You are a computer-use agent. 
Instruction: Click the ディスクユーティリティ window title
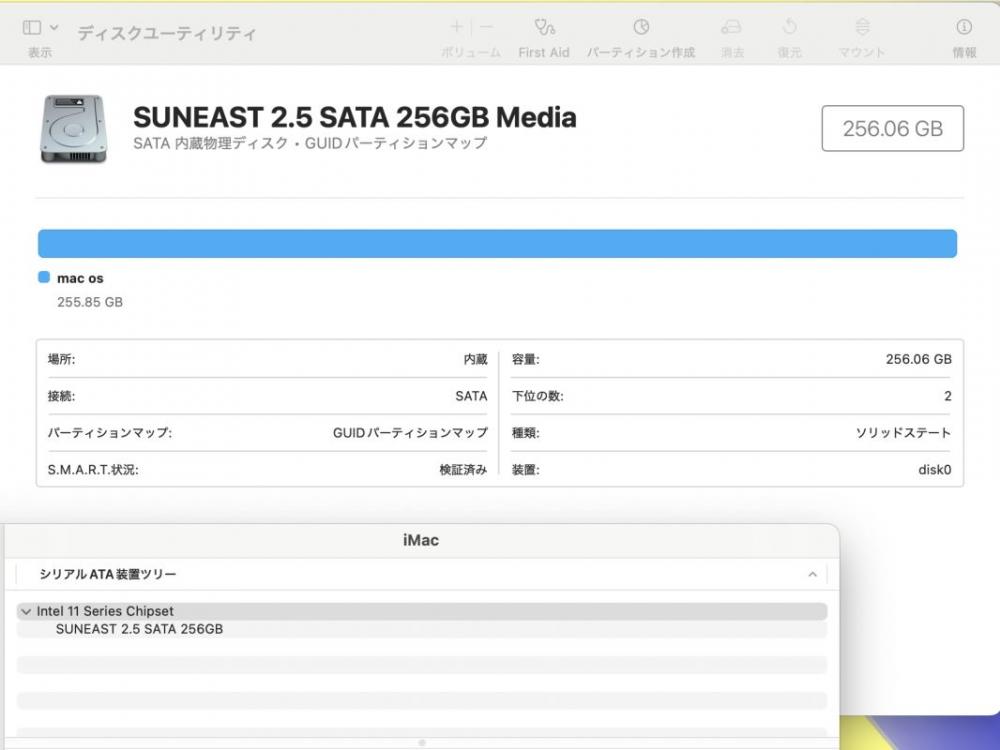[x=166, y=33]
